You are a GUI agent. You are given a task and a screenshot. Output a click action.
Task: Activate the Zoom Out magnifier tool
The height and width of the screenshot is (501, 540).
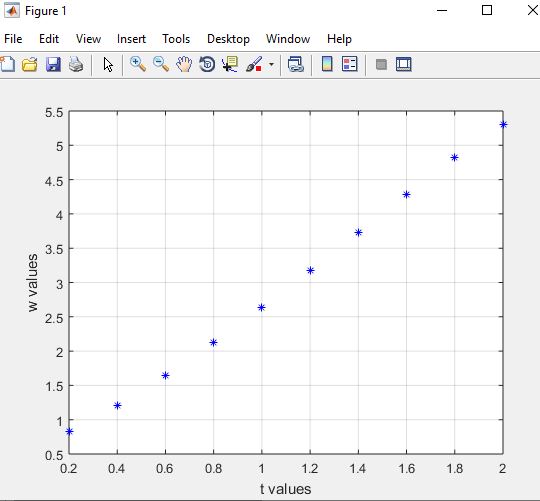tap(161, 64)
